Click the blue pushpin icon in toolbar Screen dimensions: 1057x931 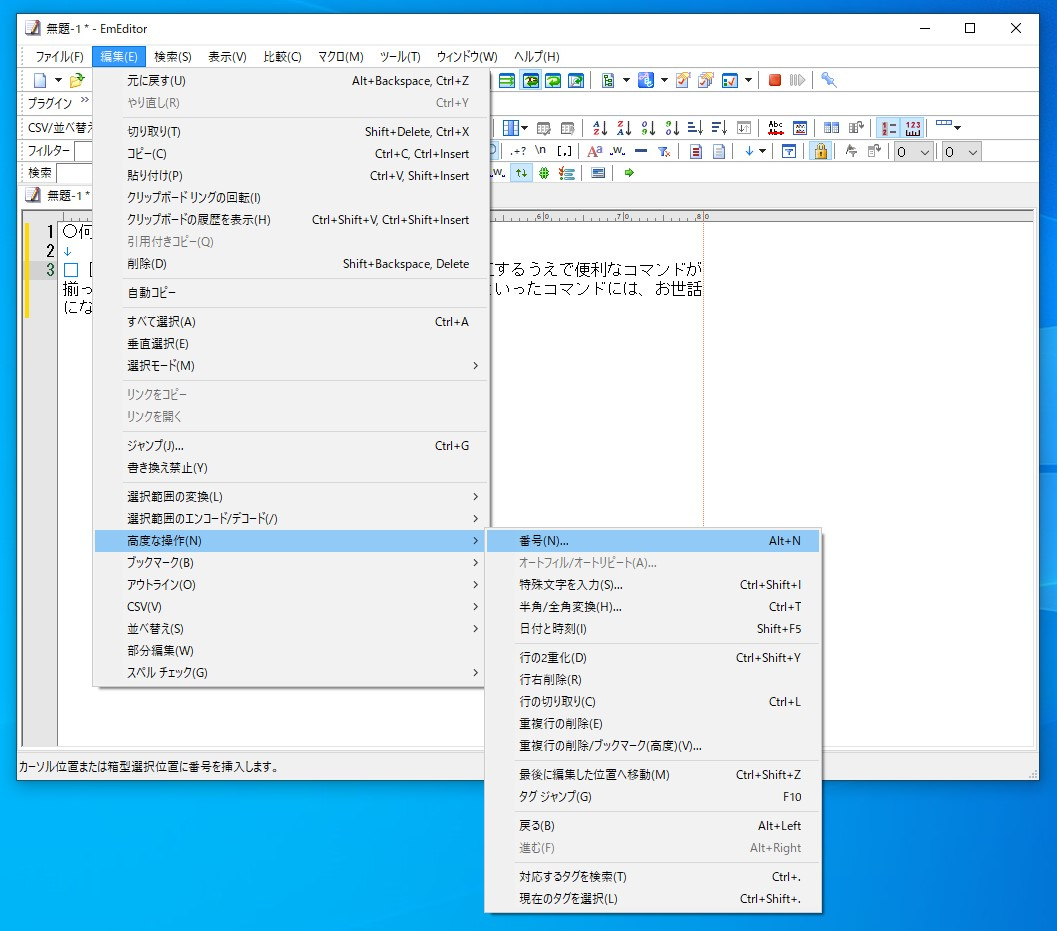tap(828, 80)
